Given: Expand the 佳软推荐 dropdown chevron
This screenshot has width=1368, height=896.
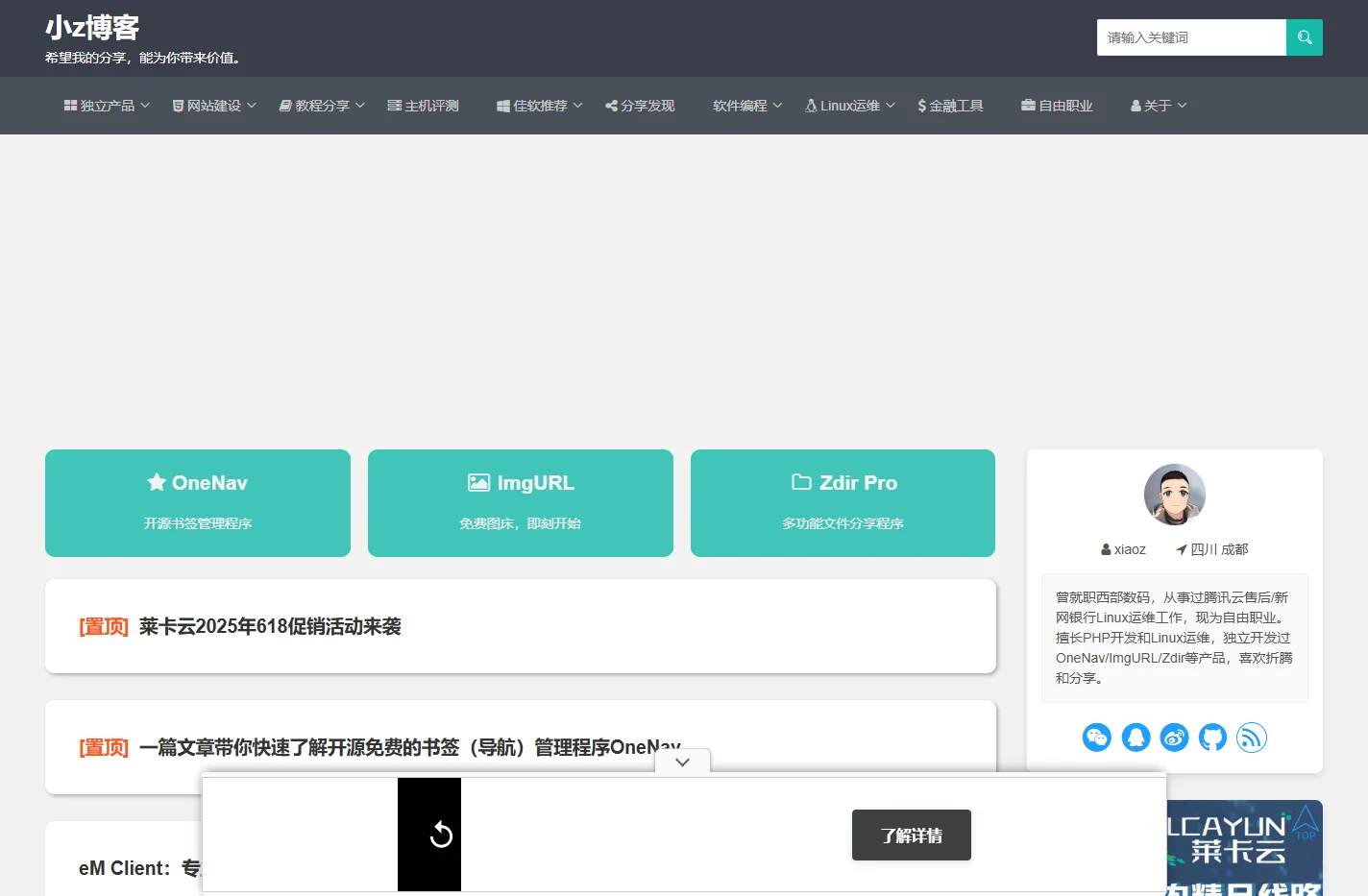Looking at the screenshot, I should click(x=578, y=106).
